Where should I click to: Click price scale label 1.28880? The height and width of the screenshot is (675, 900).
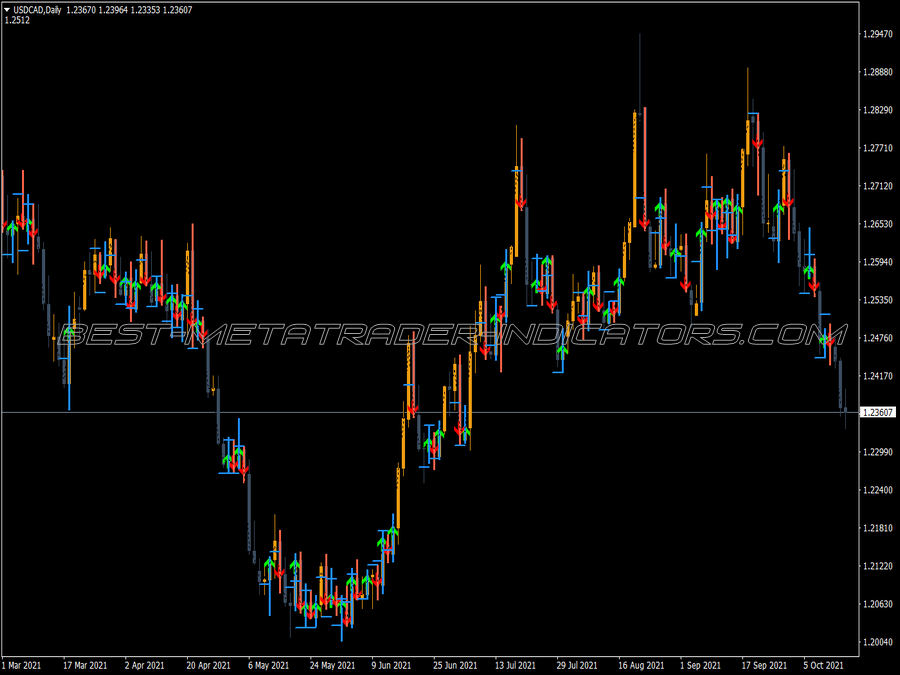point(878,72)
